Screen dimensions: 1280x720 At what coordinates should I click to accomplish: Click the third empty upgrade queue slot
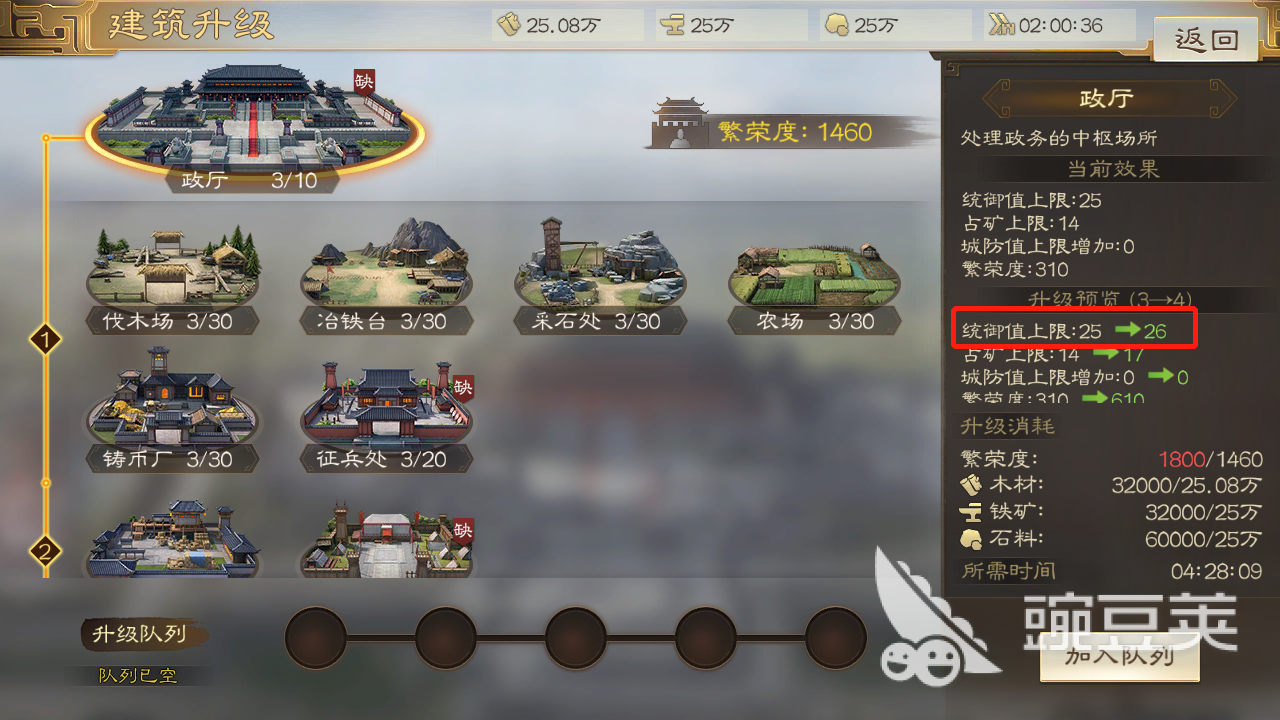pos(576,637)
